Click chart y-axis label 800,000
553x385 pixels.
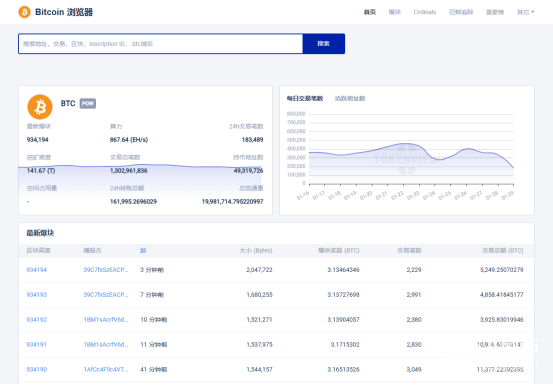296,114
